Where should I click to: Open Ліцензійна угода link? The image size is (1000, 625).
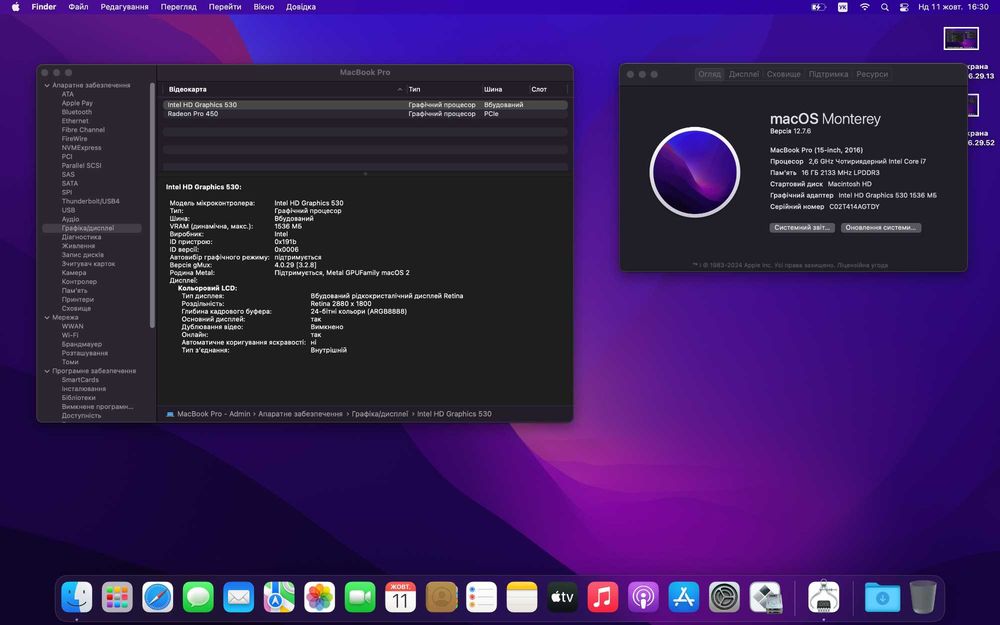pos(862,265)
